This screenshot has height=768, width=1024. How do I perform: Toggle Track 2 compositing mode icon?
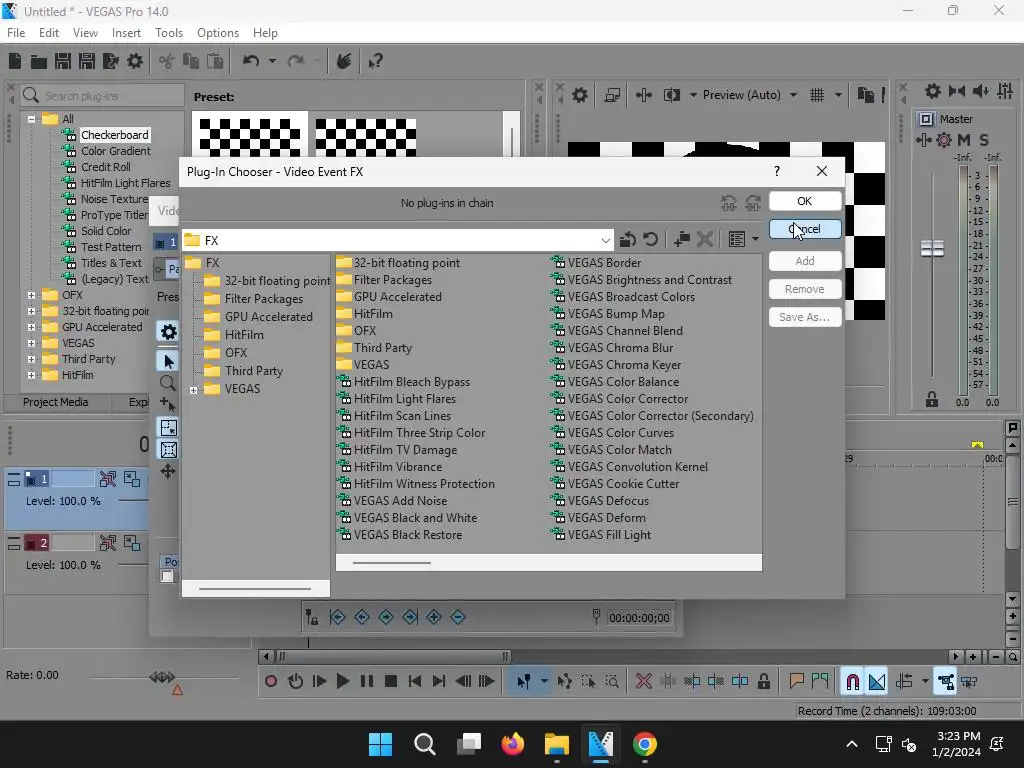[x=132, y=543]
